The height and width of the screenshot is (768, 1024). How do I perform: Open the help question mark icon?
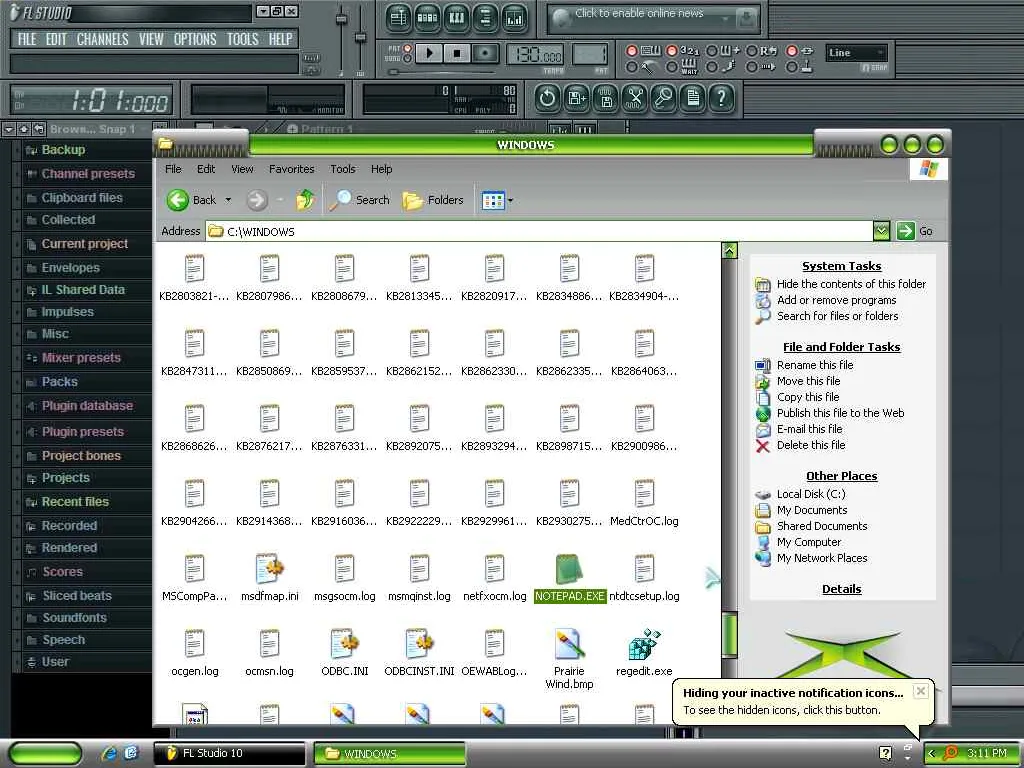pos(720,98)
